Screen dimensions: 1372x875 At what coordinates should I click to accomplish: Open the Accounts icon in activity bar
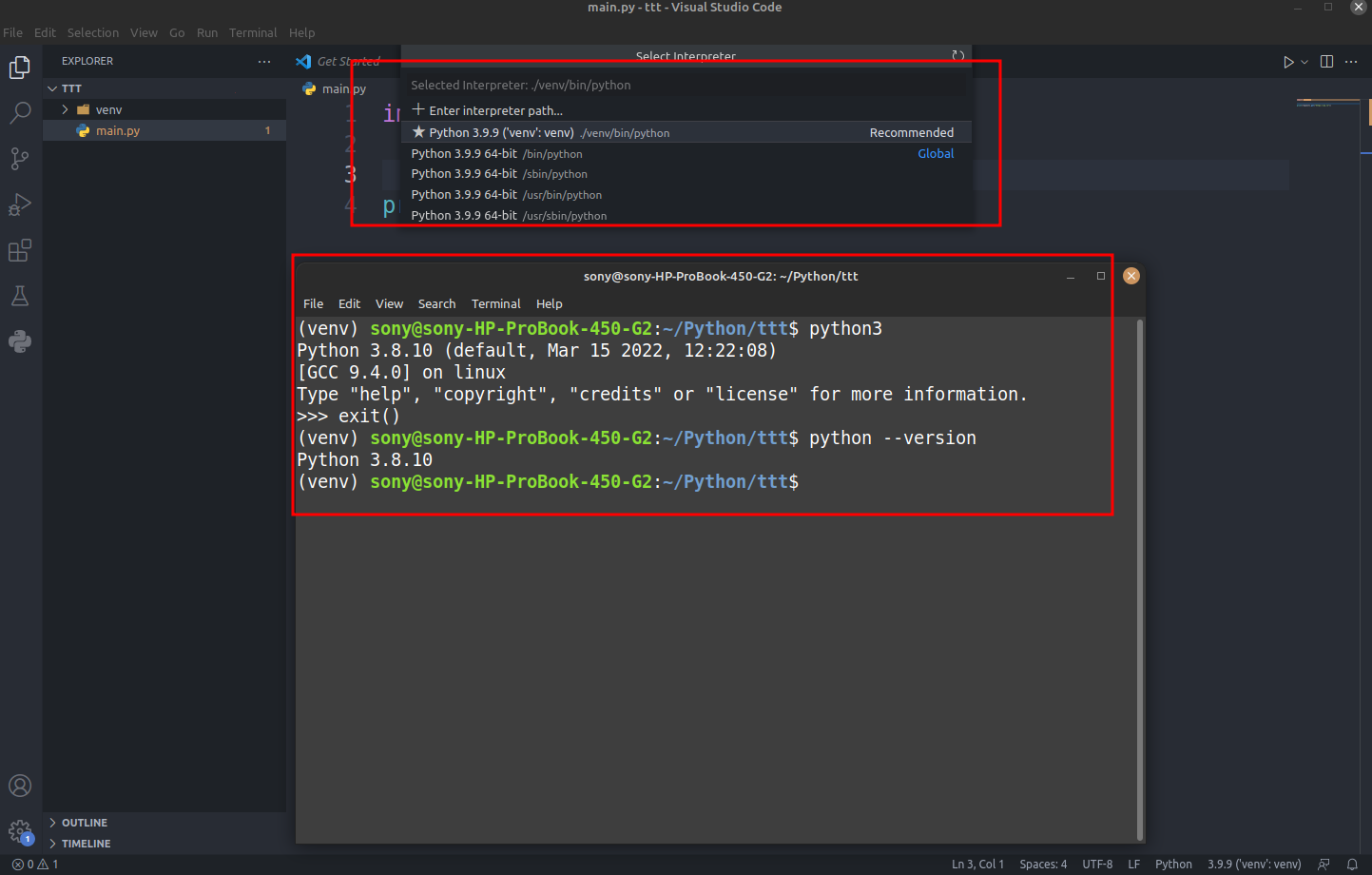[x=20, y=786]
